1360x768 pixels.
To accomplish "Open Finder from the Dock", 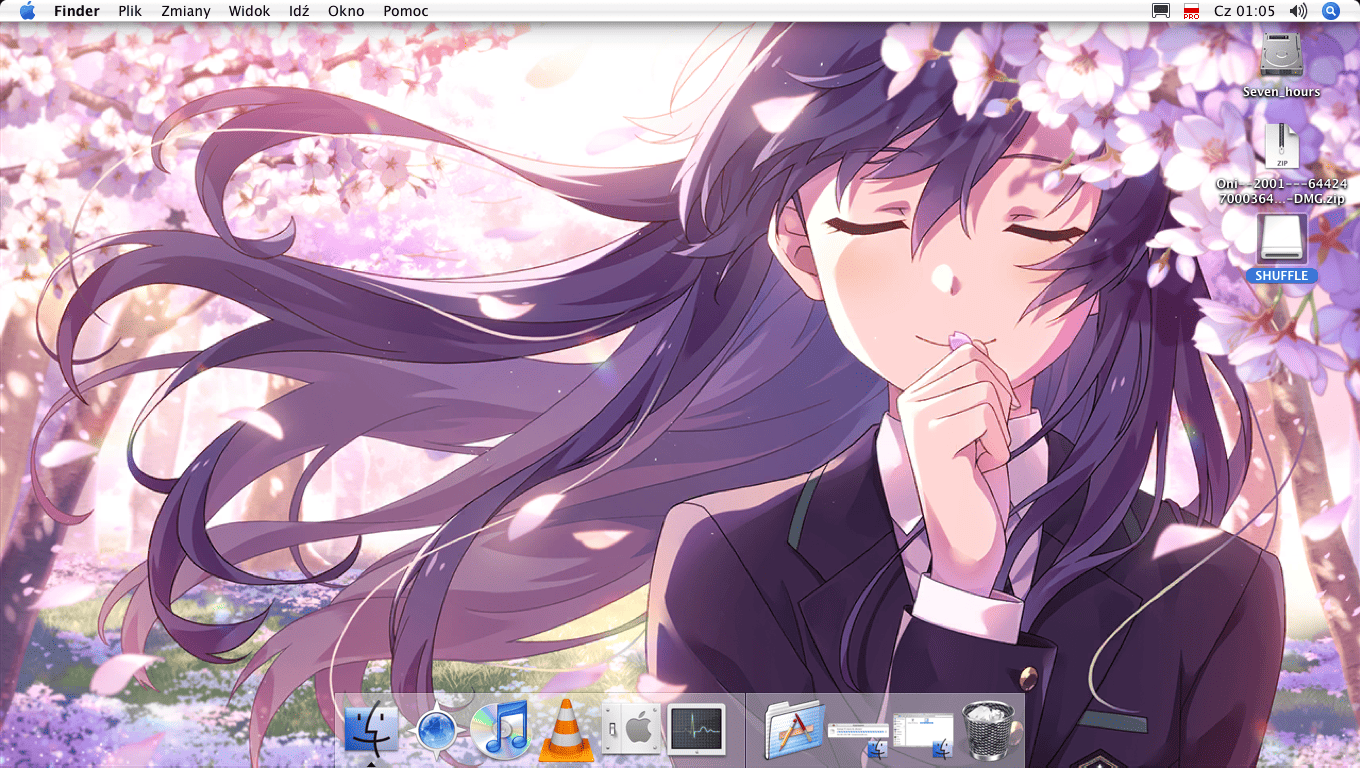I will point(371,730).
